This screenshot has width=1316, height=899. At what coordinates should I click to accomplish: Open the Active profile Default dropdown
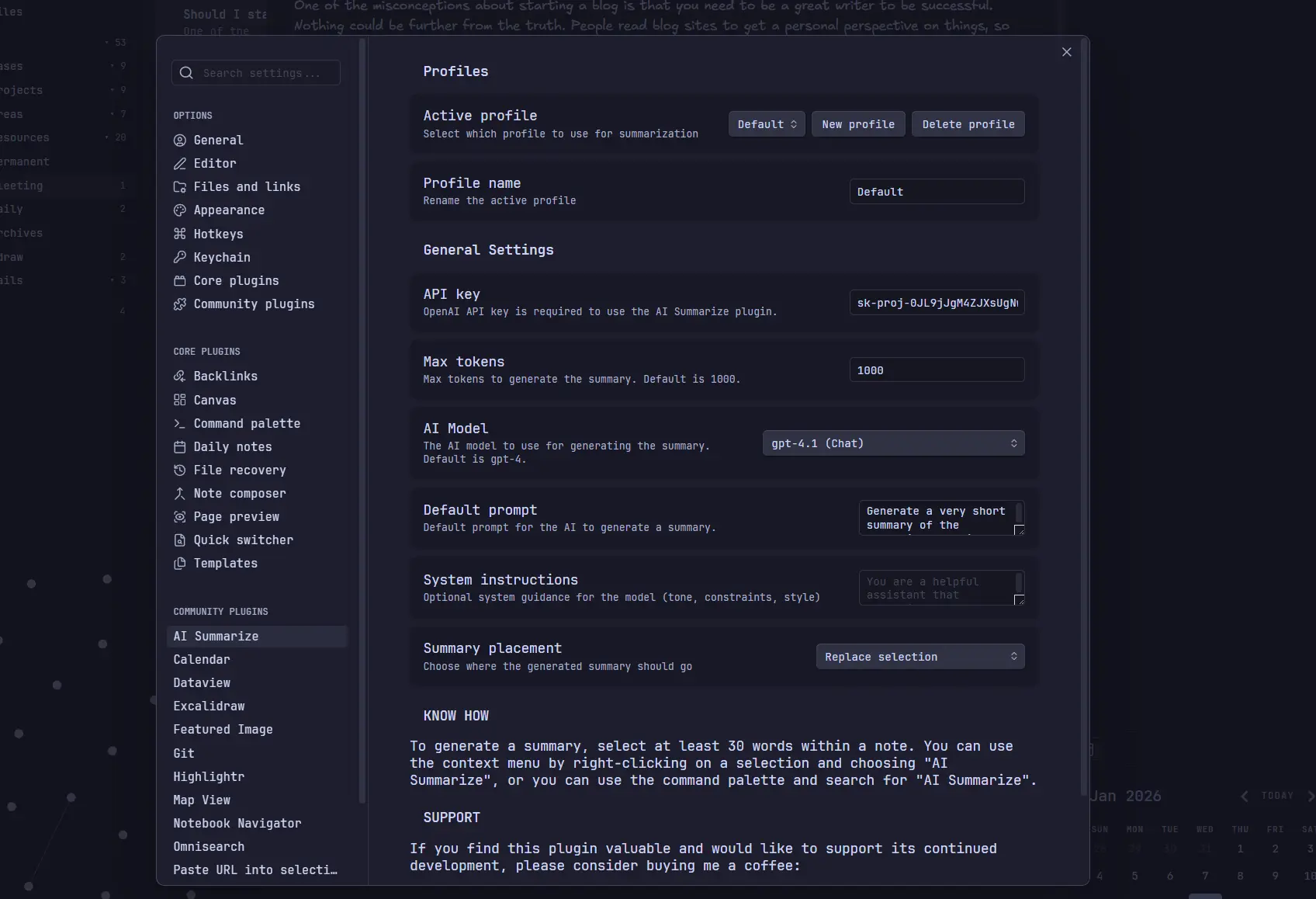[767, 124]
